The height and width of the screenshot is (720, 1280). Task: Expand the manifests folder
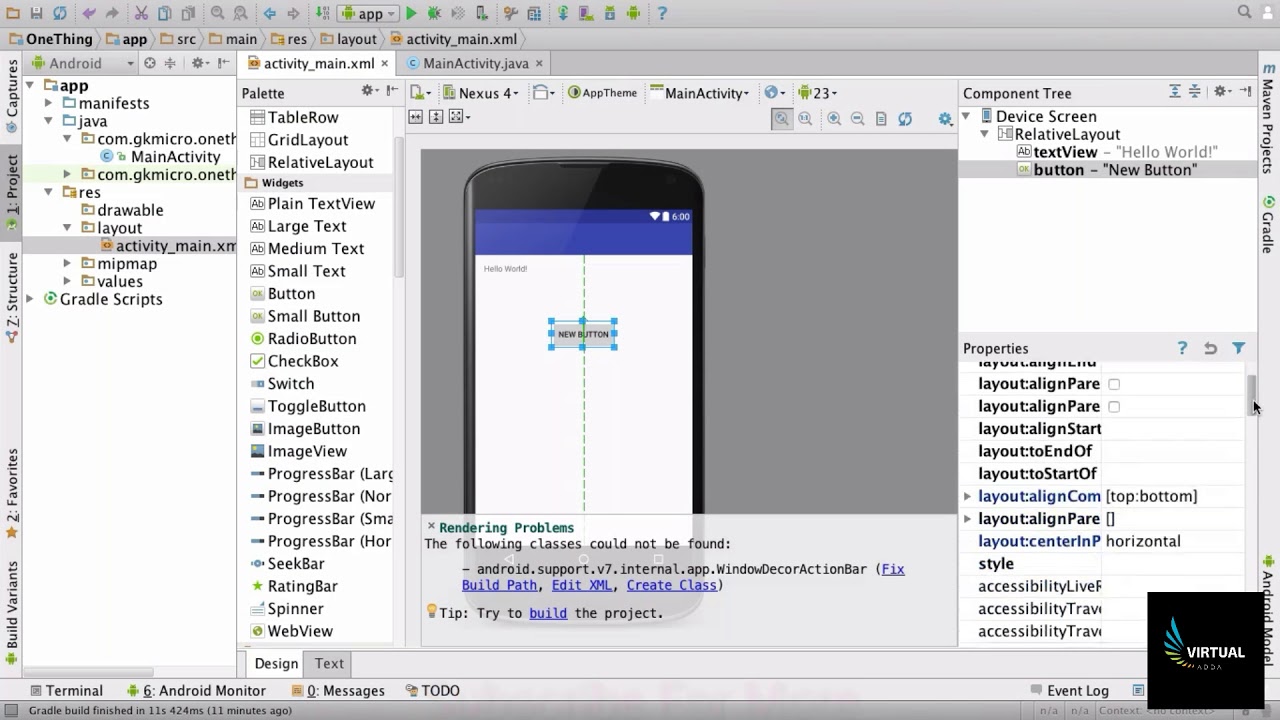[48, 103]
